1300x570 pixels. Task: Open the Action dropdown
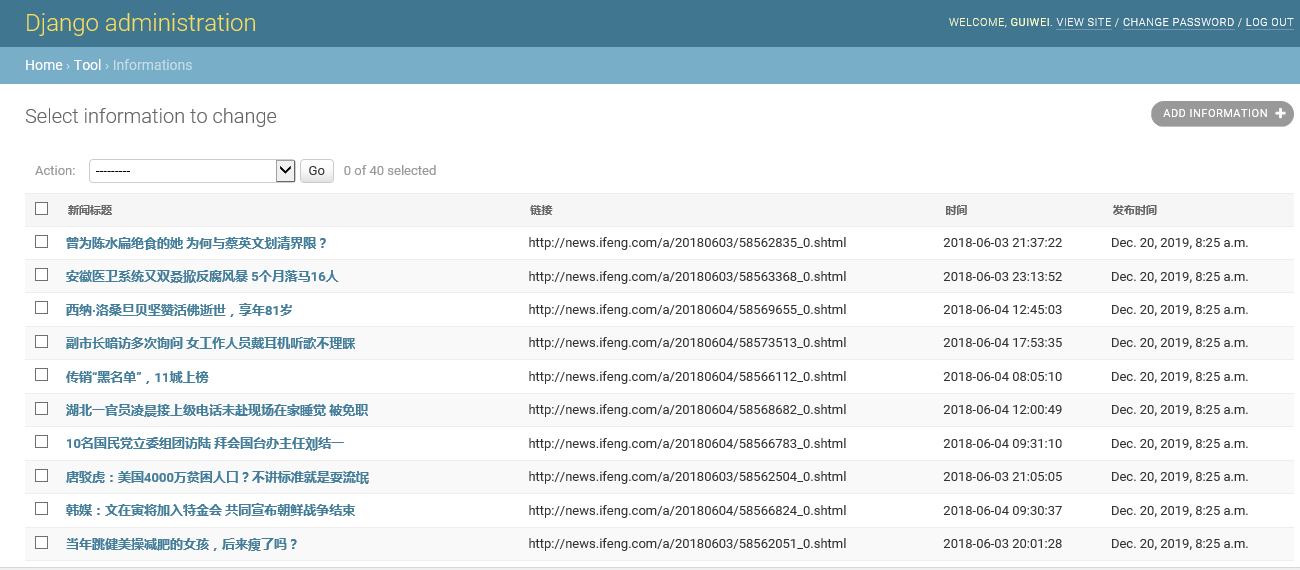pyautogui.click(x=192, y=171)
